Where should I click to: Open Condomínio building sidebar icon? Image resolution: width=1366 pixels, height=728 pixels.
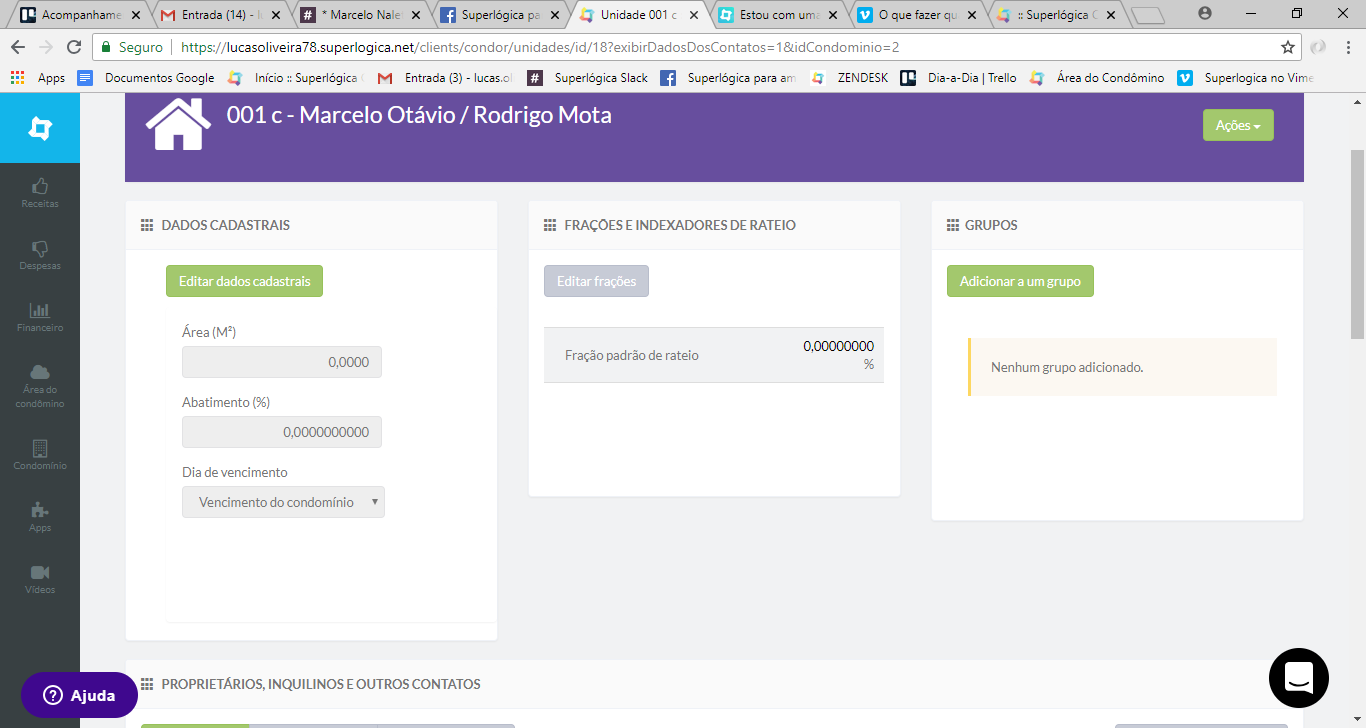pyautogui.click(x=40, y=448)
